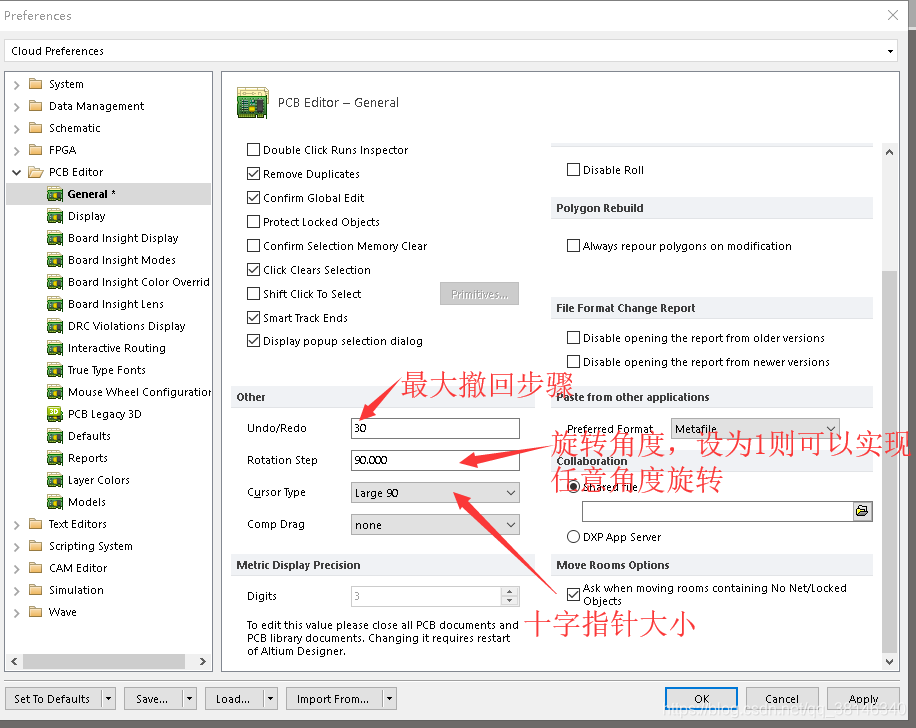Click the OK button
Screen dimensions: 916x728
[x=701, y=699]
